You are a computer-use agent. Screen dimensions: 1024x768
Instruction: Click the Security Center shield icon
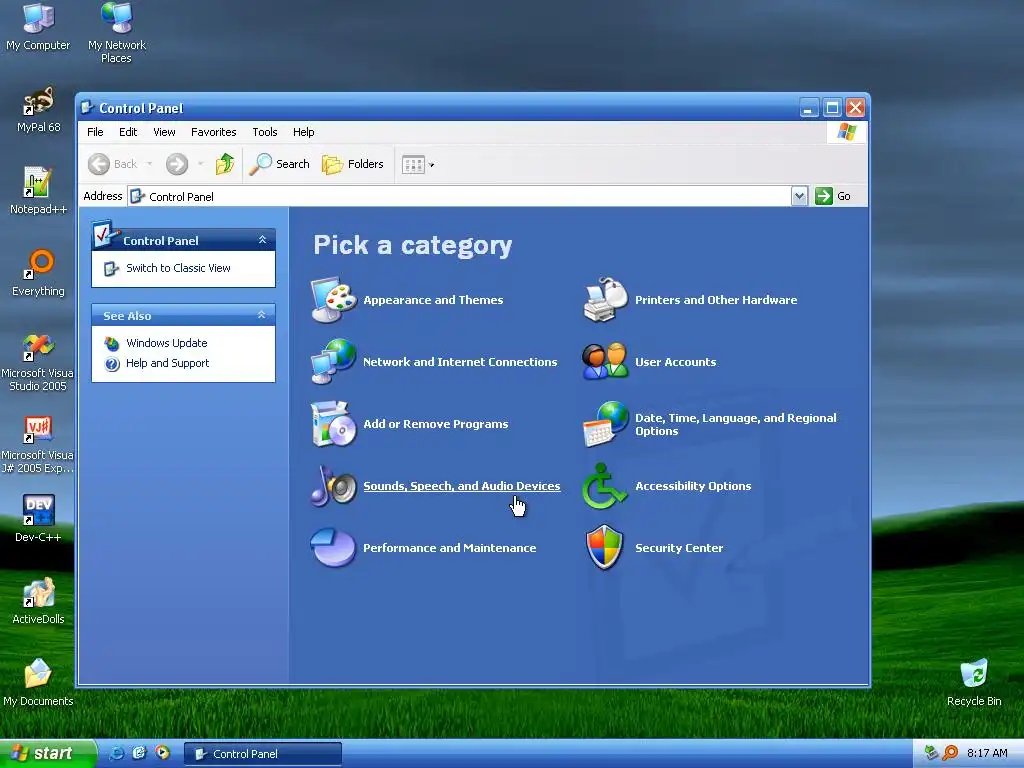[605, 547]
